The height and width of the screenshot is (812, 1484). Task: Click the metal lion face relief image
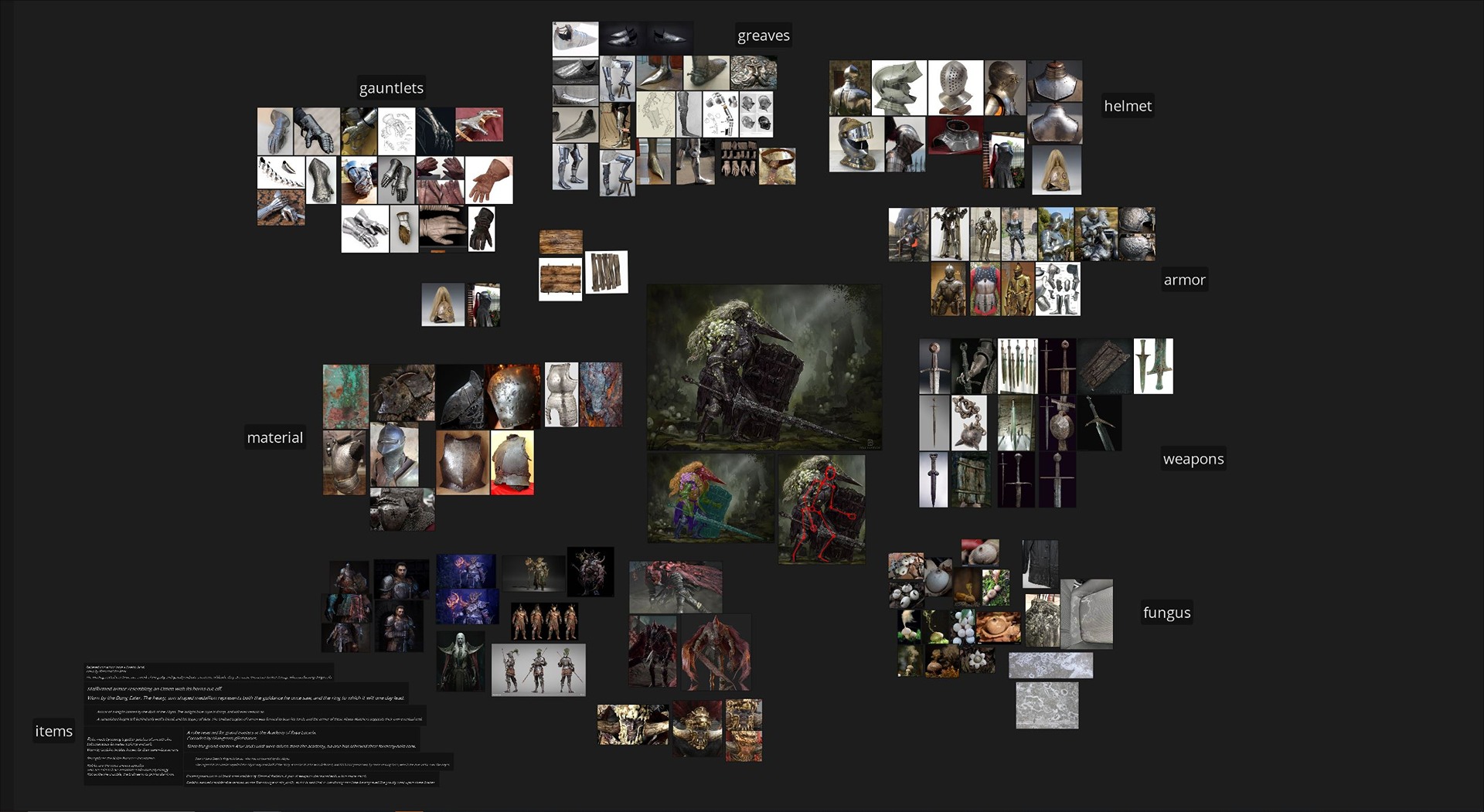click(754, 73)
